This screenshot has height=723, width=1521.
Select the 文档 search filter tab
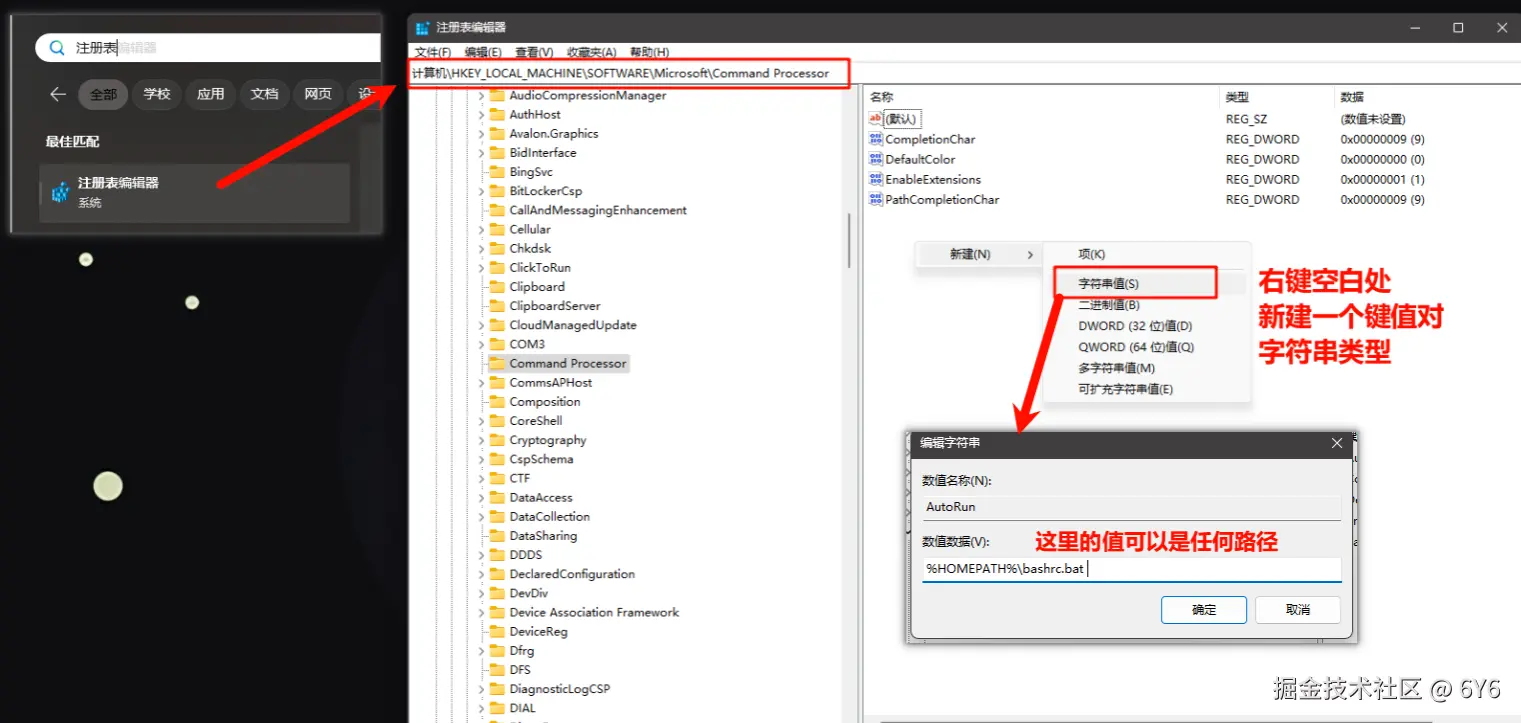tap(264, 94)
